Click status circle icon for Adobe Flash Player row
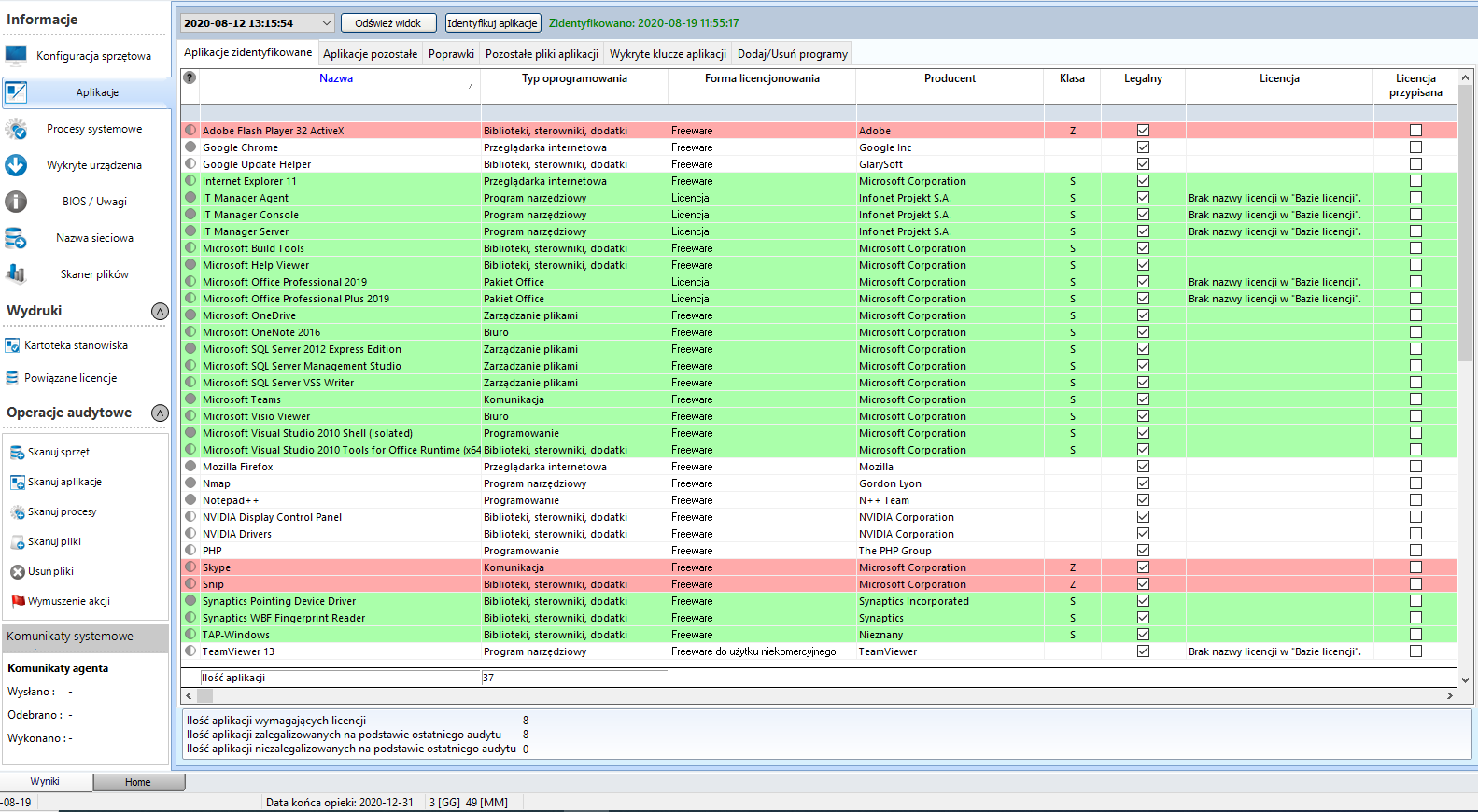Viewport: 1478px width, 812px height. pyautogui.click(x=190, y=131)
